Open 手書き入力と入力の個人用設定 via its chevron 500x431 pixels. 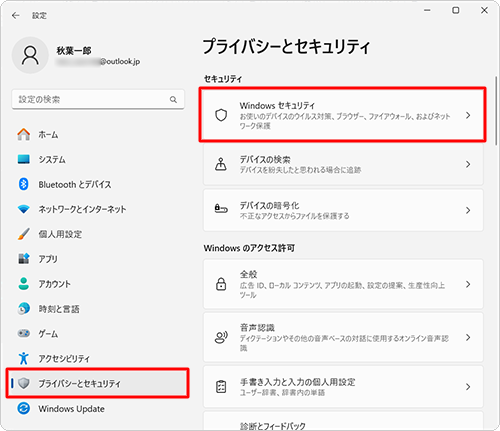pyautogui.click(x=468, y=387)
